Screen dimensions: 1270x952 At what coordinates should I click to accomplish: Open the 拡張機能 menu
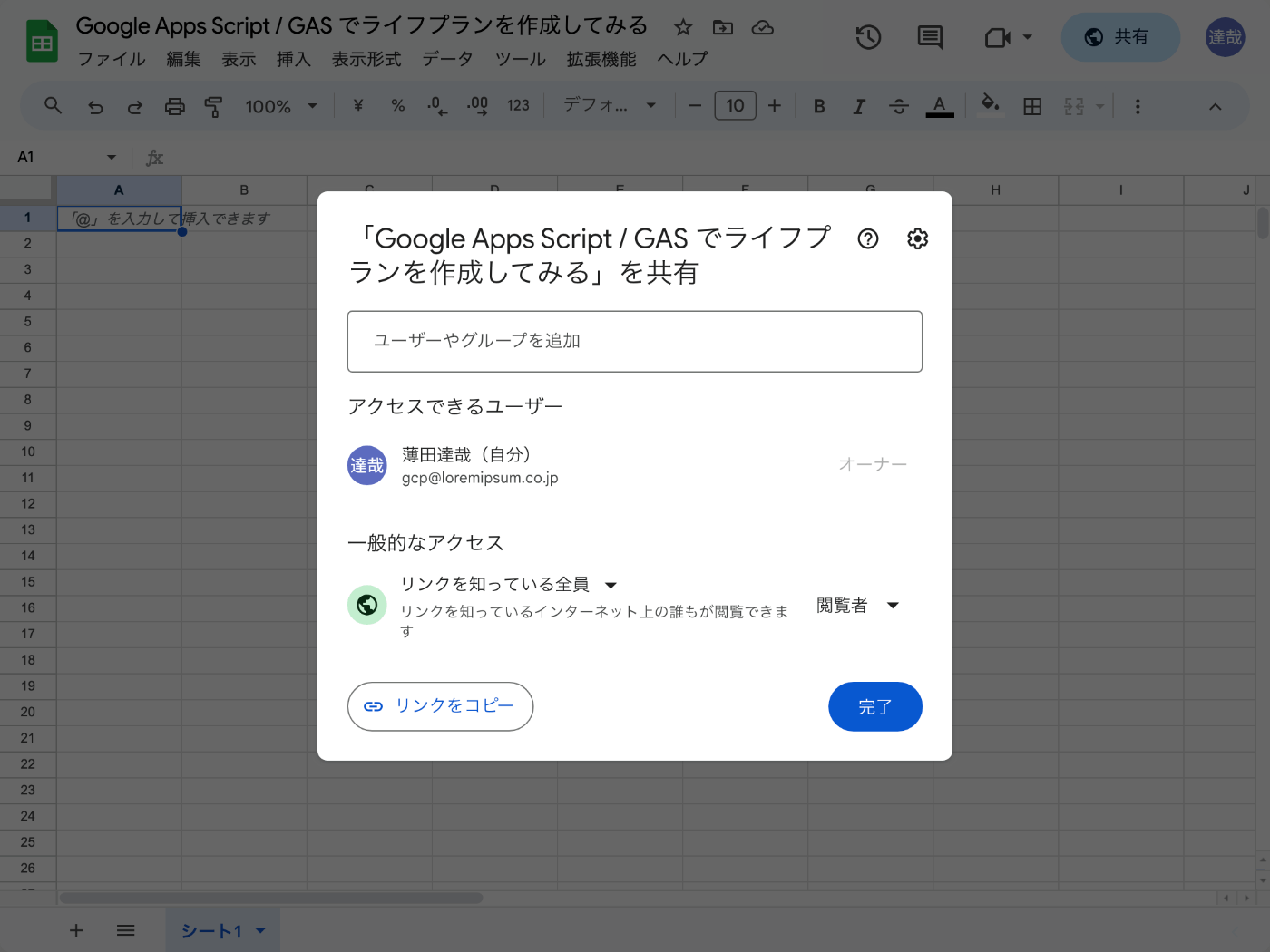(601, 60)
